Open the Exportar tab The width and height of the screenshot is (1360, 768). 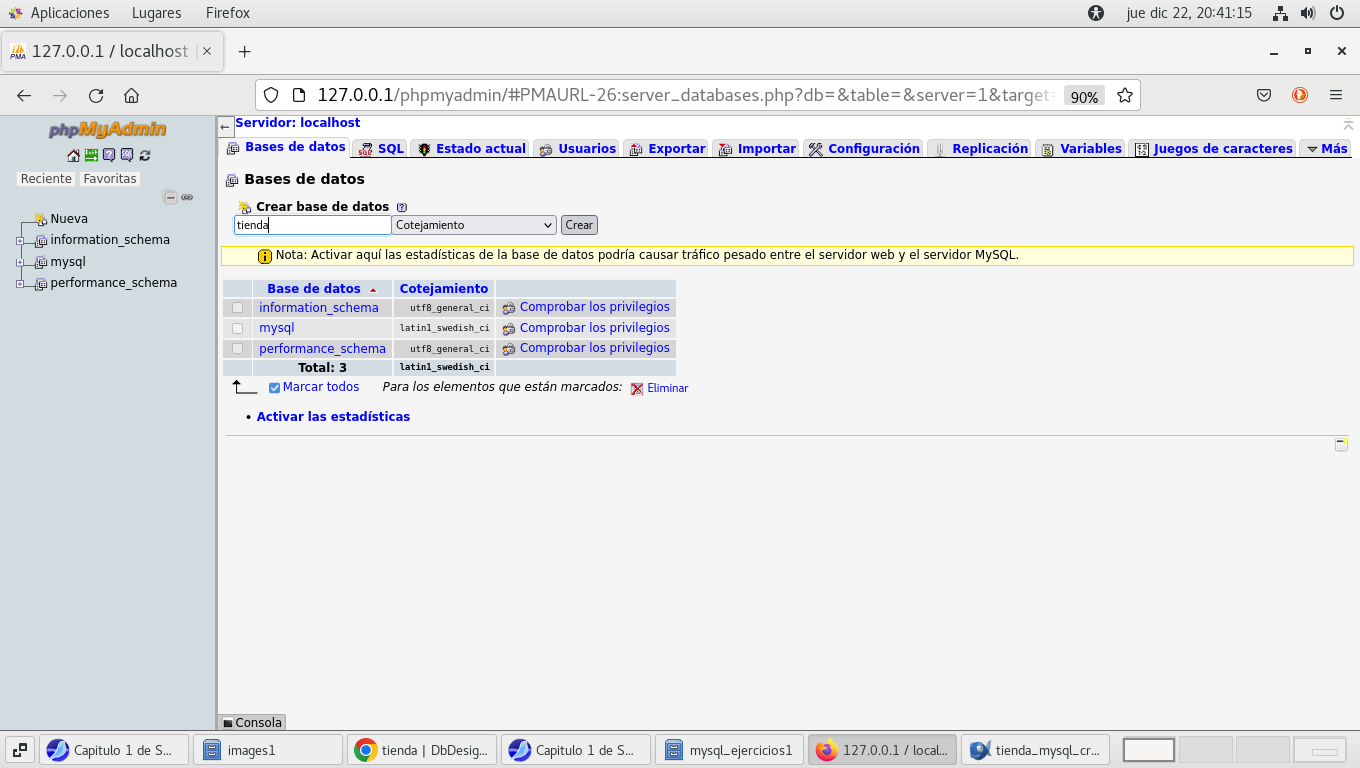pyautogui.click(x=667, y=149)
